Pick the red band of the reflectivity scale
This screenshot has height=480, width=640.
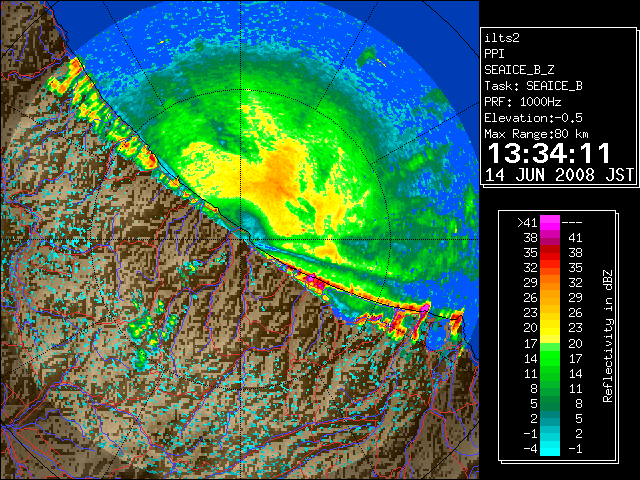tap(550, 253)
